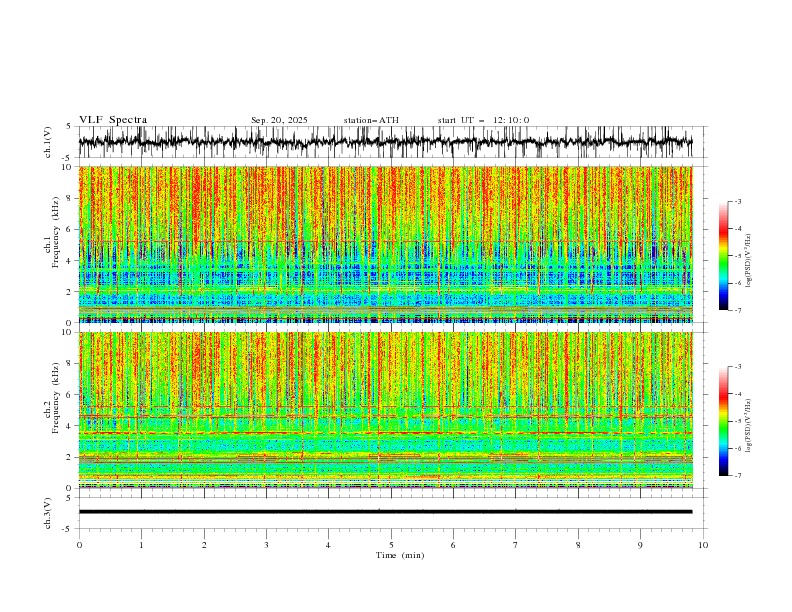Screen dimensions: 792x612
Task: Click the 'start UT = 12:10:0' text
Action: (483, 120)
